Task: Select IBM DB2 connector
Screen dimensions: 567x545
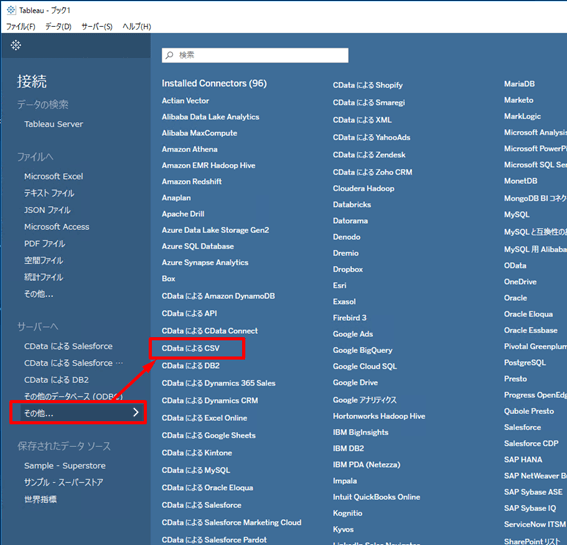Action: pos(348,448)
